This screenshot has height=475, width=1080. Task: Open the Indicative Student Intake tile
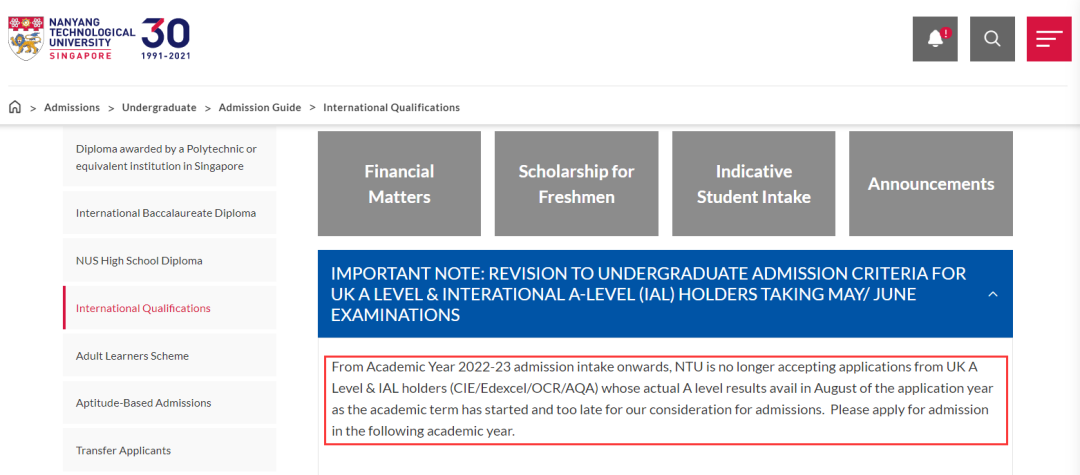coord(754,184)
